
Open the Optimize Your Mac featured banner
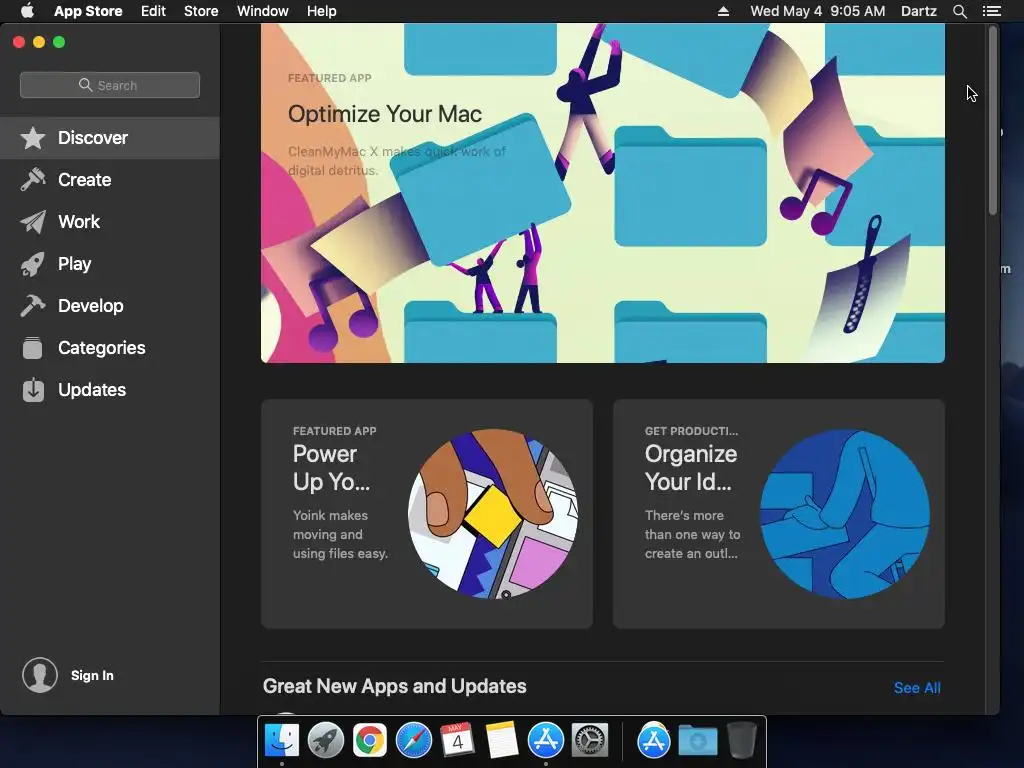tap(603, 193)
